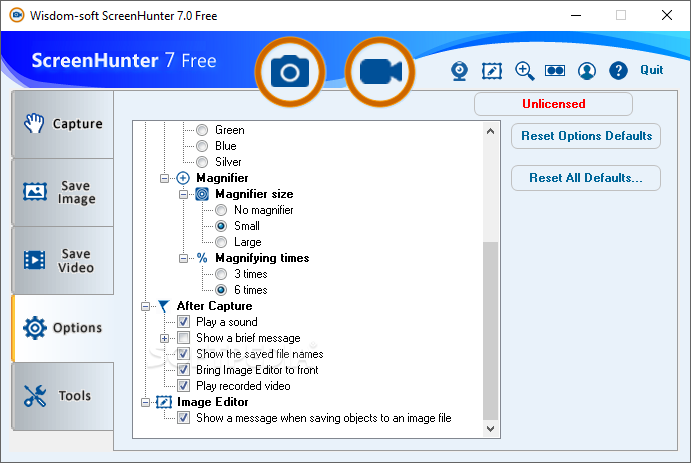Collapse the Image Editor node
Screen dimensions: 691x463
(x=145, y=402)
